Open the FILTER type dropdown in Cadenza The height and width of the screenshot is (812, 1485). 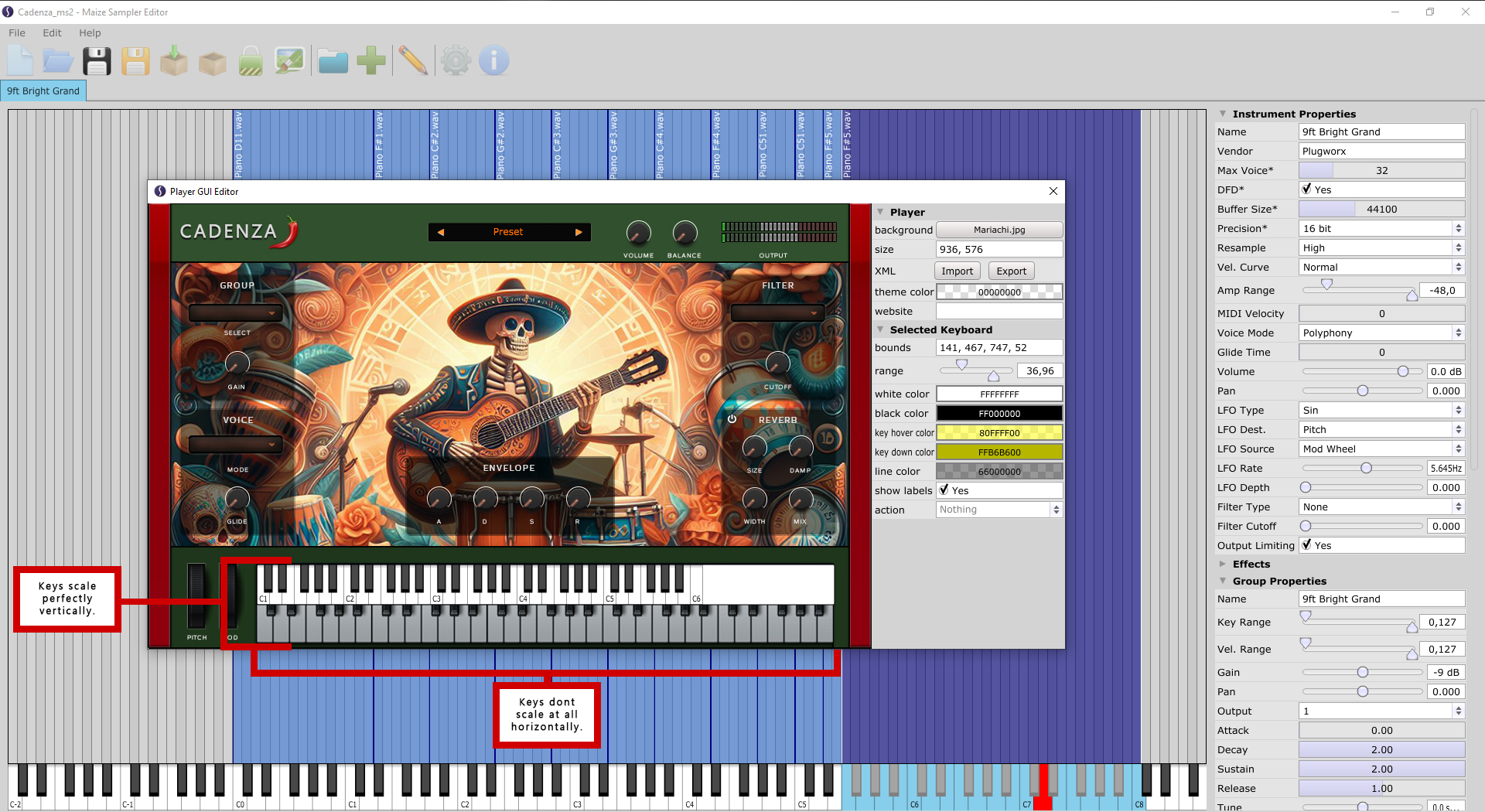pyautogui.click(x=777, y=313)
